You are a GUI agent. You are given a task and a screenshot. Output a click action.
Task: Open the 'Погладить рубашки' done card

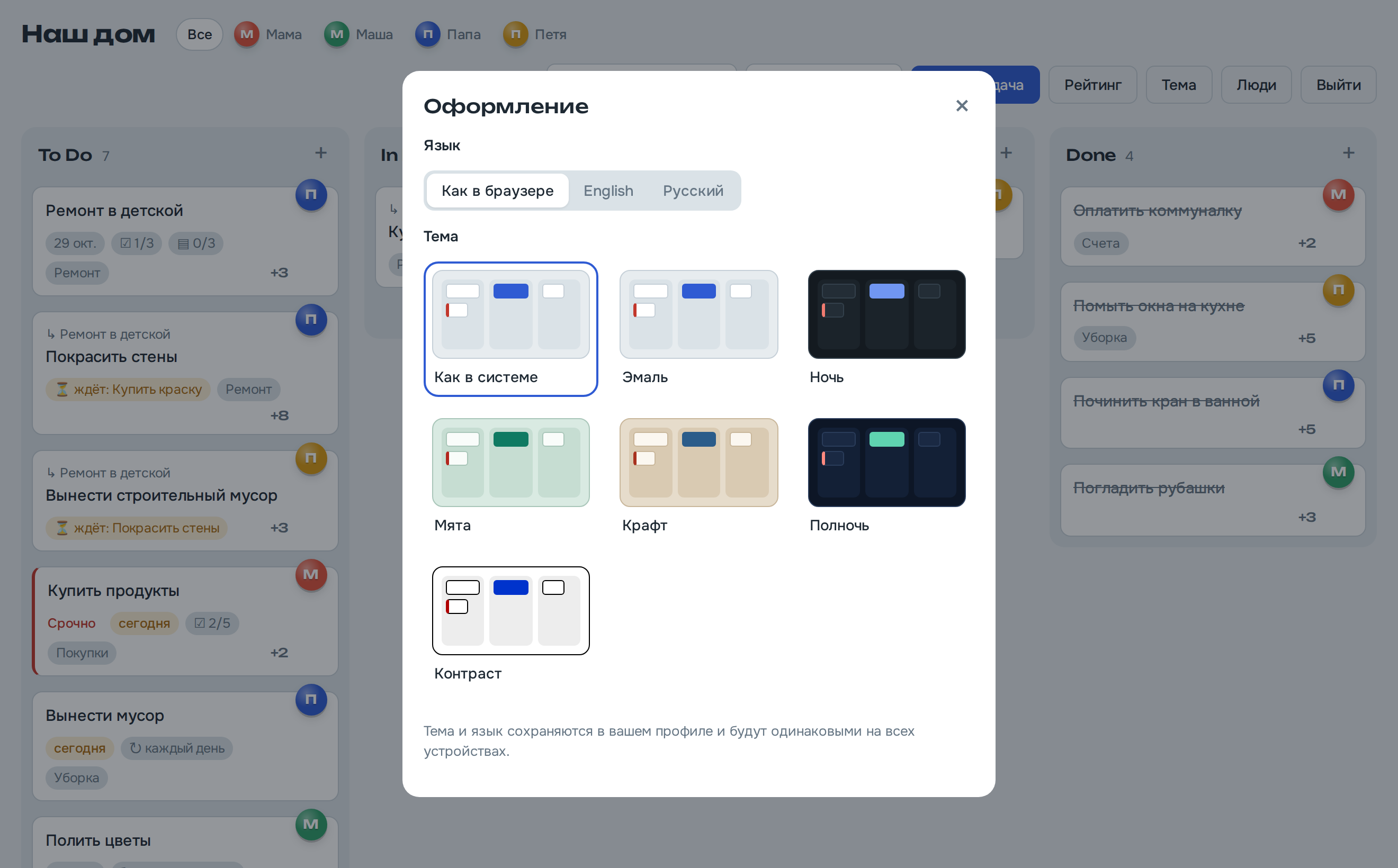1213,500
